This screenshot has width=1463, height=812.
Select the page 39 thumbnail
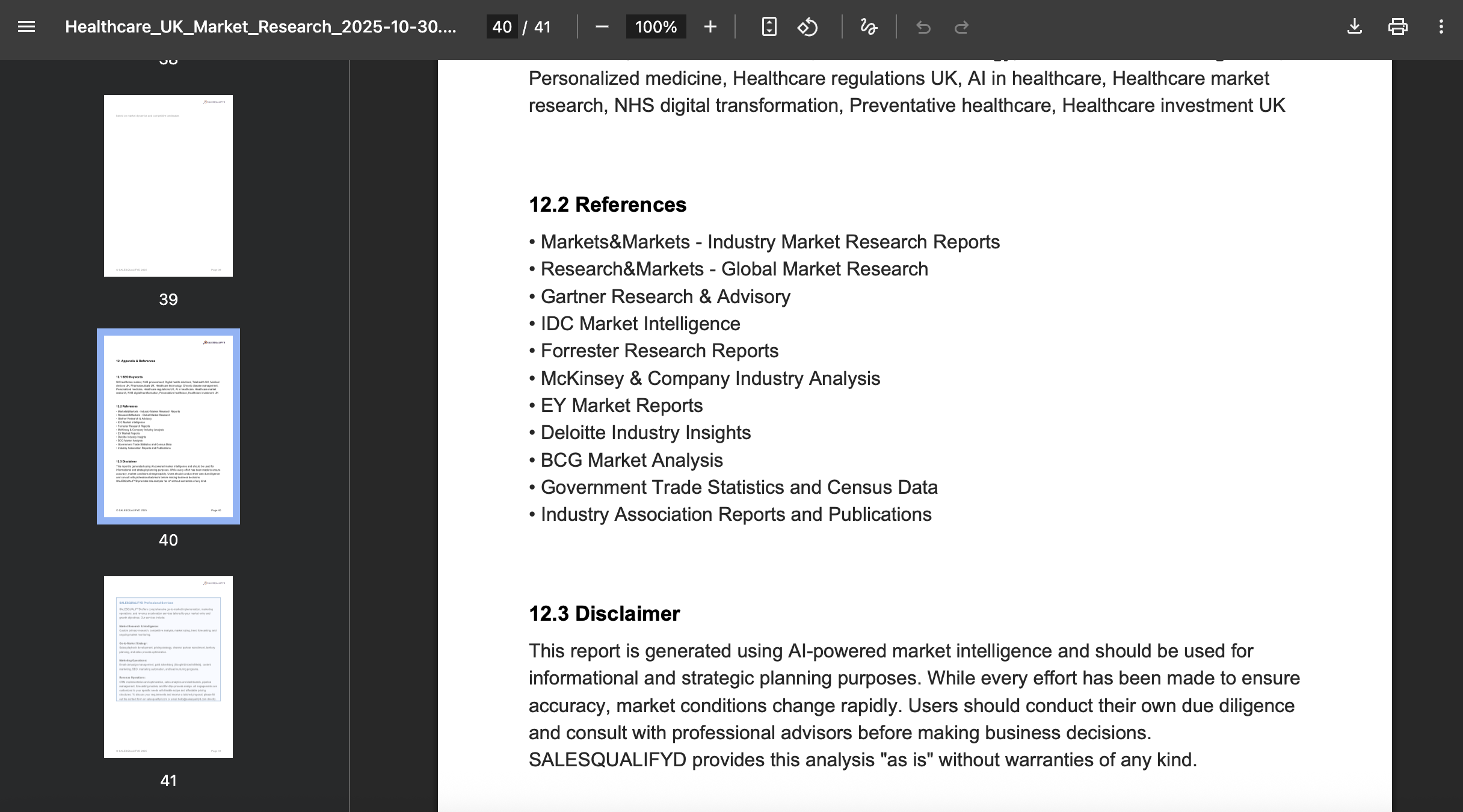(x=168, y=186)
